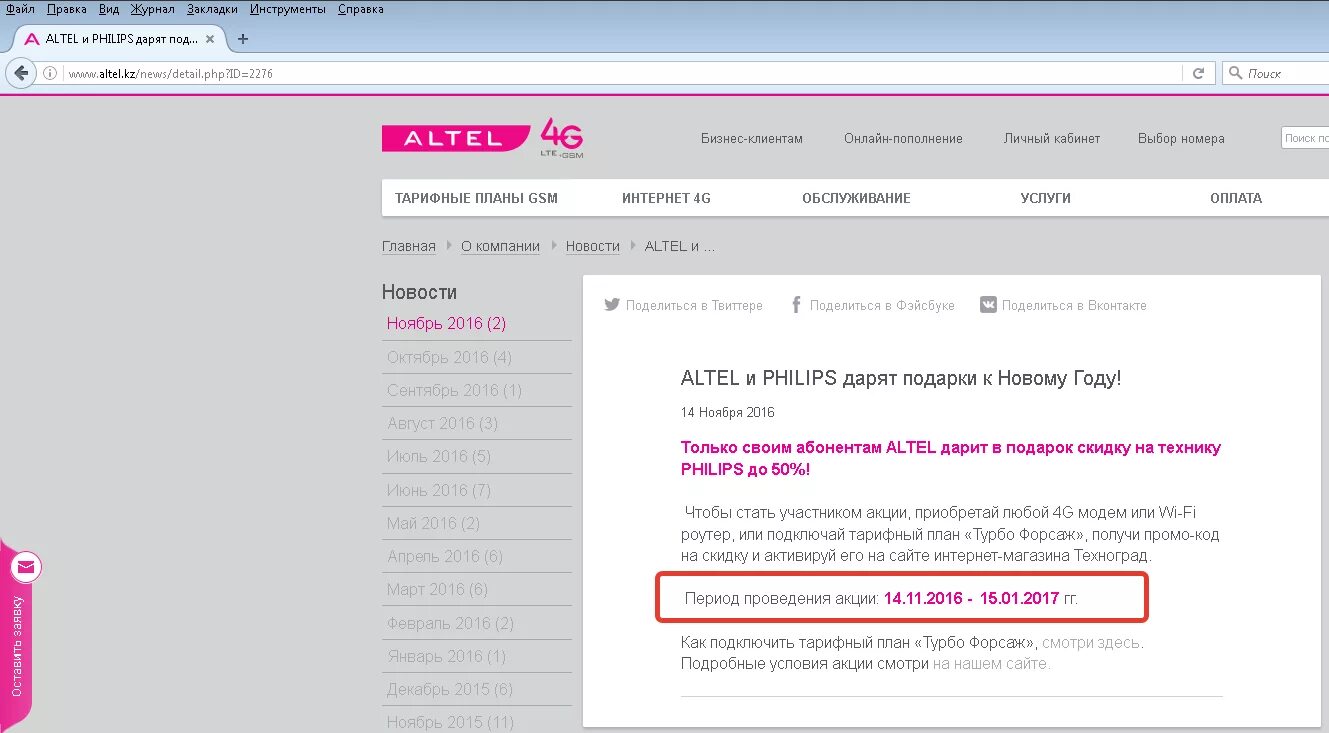
Task: Open ИНТЕРНЕТ 4G navigation item
Action: [x=666, y=198]
